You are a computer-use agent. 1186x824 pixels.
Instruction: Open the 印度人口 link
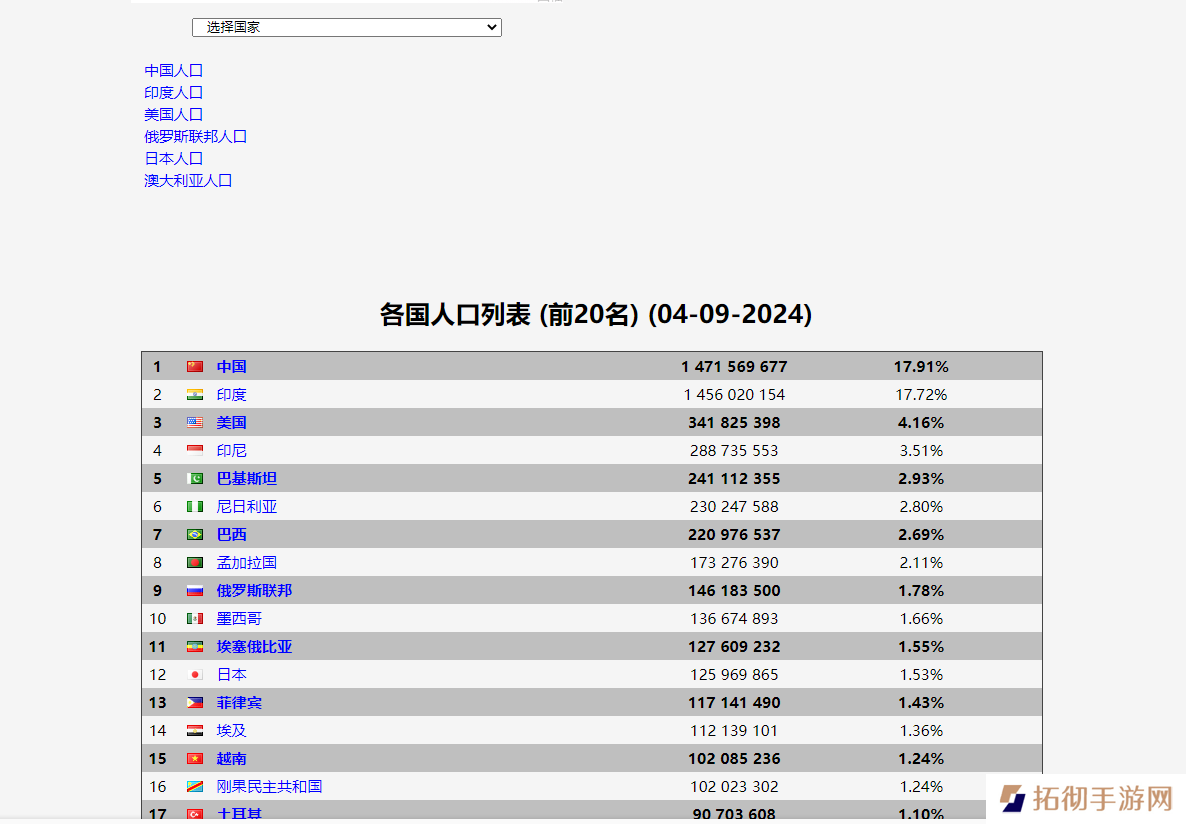point(174,93)
